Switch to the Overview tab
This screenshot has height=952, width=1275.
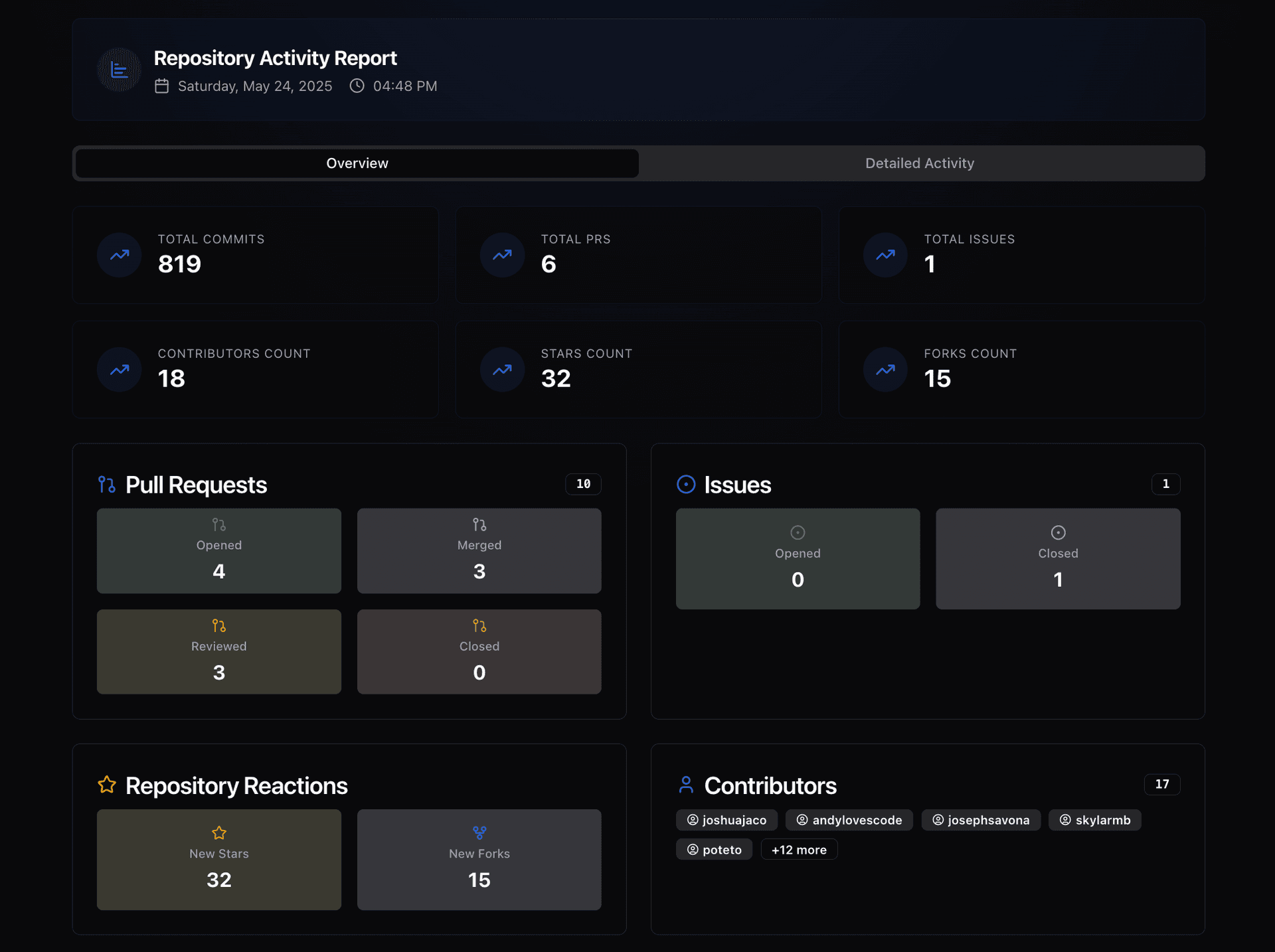click(x=357, y=163)
